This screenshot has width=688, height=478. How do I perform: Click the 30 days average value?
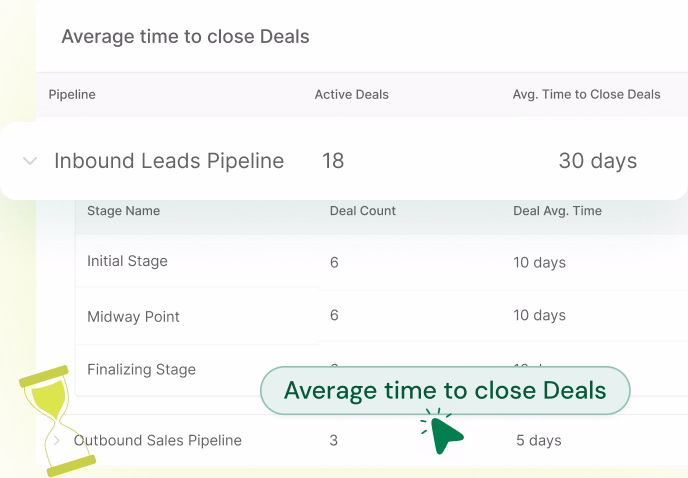(x=598, y=161)
